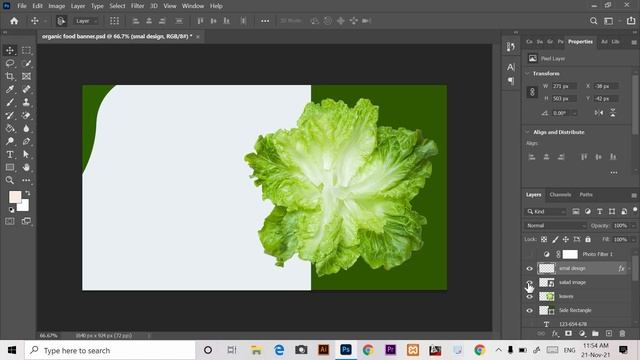Select the Brush tool
Screen dimensions: 640x360
point(10,102)
